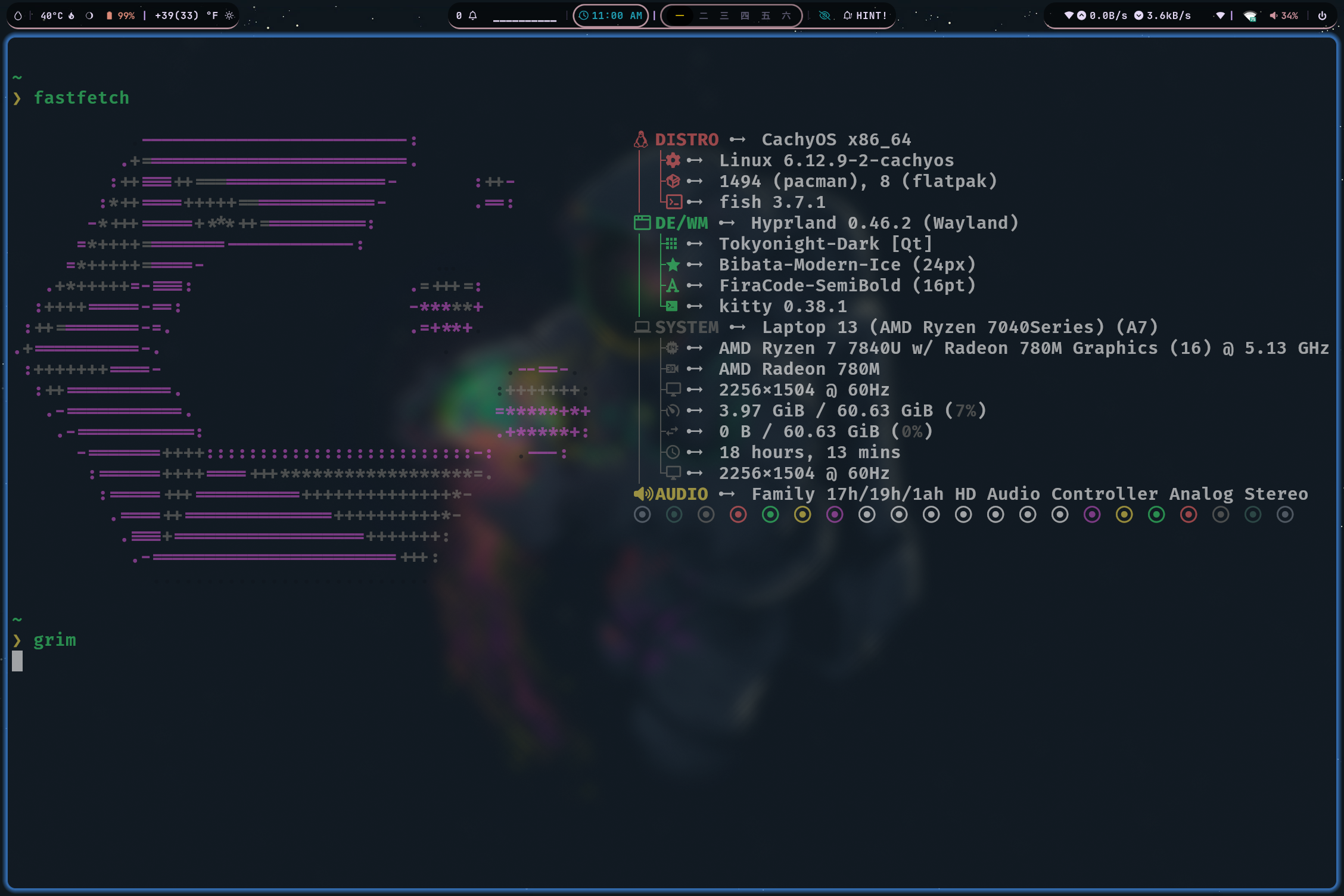Switch to workspace 三
The image size is (1344, 896).
(724, 15)
